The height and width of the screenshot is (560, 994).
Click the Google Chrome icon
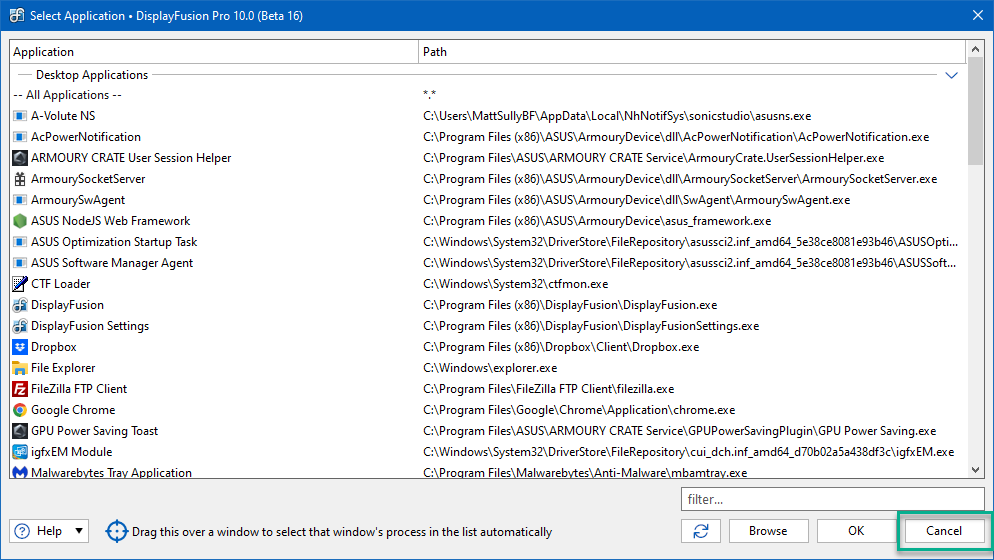pyautogui.click(x=20, y=410)
